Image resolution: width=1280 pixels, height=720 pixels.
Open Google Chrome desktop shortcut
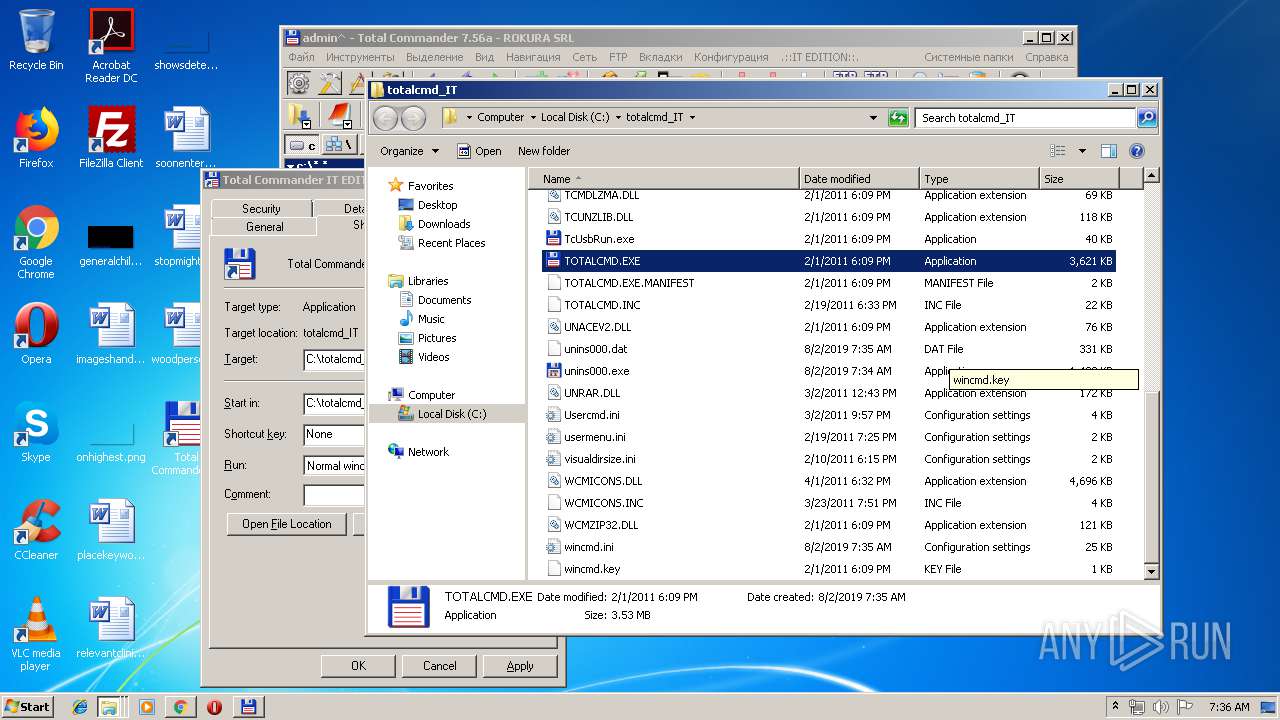pyautogui.click(x=36, y=242)
